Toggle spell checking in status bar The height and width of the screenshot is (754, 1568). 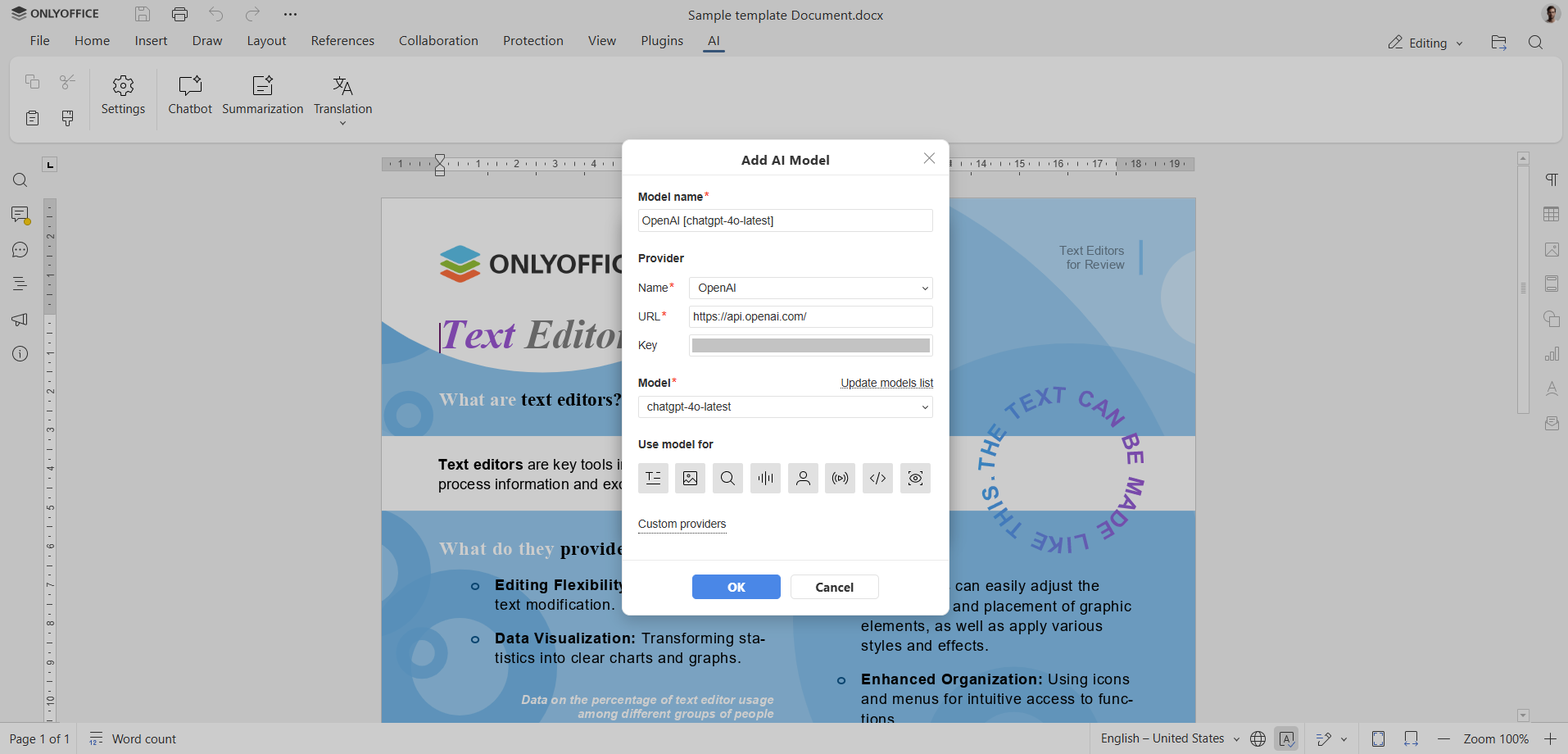[1287, 739]
